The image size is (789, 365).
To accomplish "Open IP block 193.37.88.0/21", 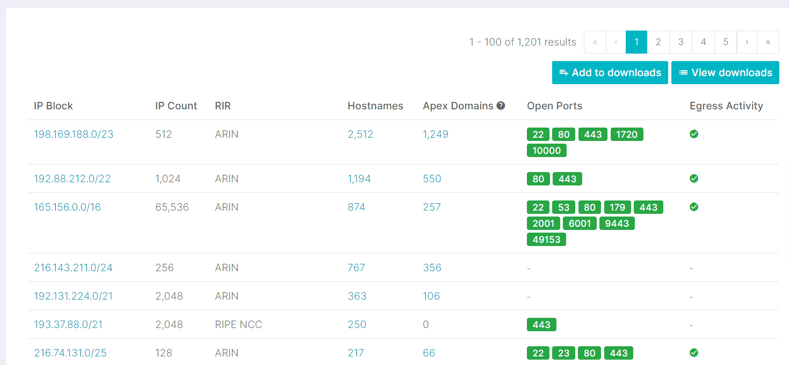I will pyautogui.click(x=68, y=324).
